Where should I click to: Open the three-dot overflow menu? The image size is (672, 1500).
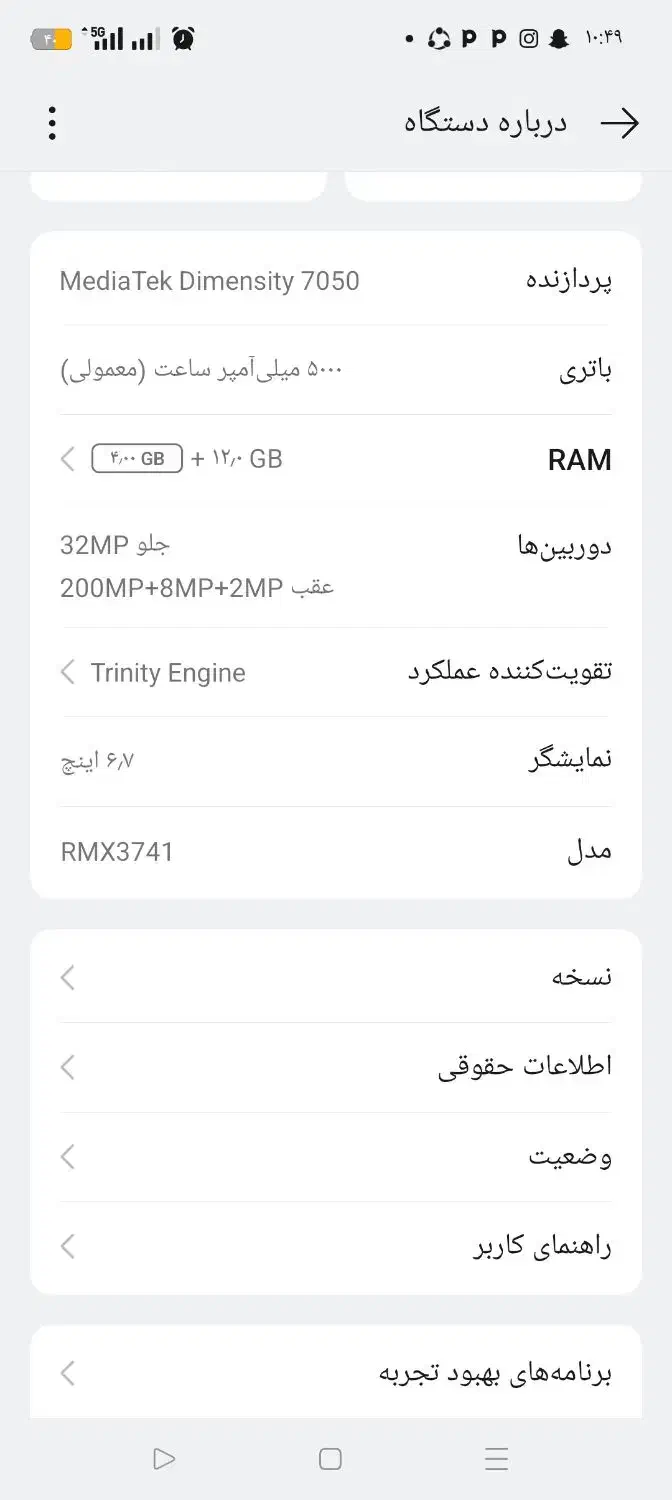(52, 121)
